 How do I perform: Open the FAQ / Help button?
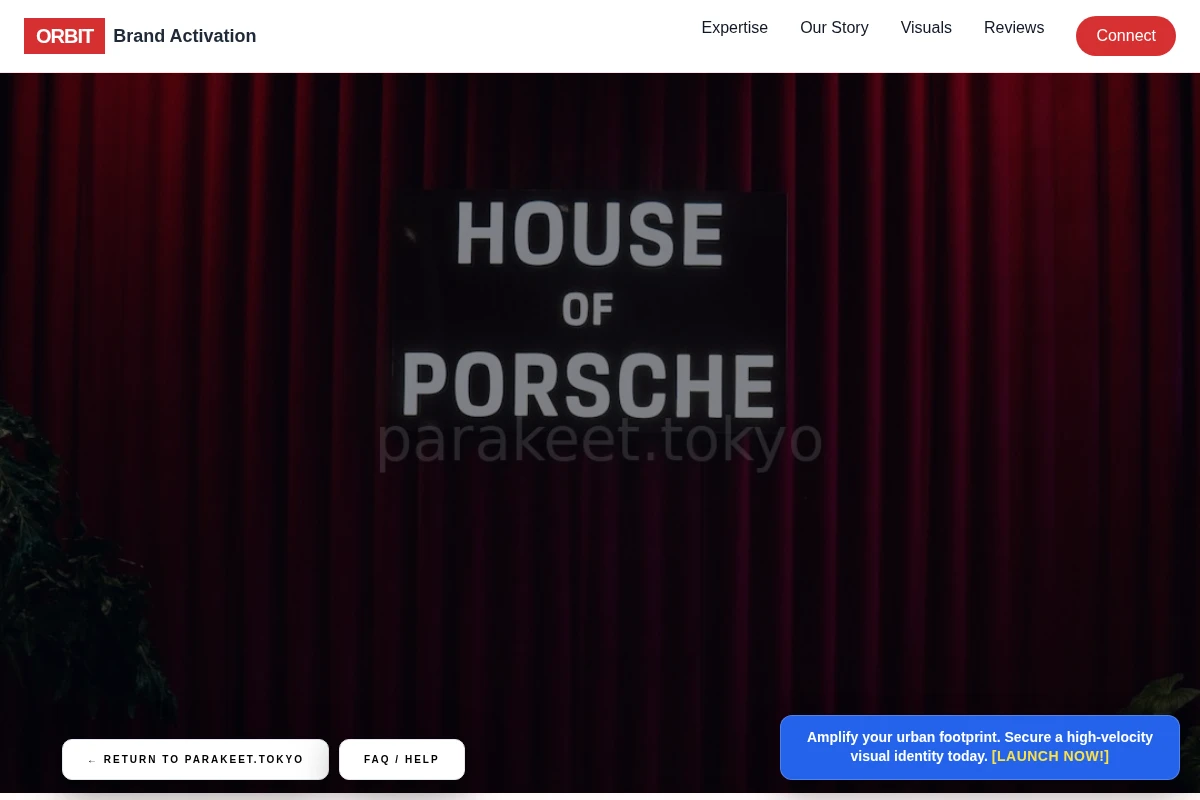402,759
